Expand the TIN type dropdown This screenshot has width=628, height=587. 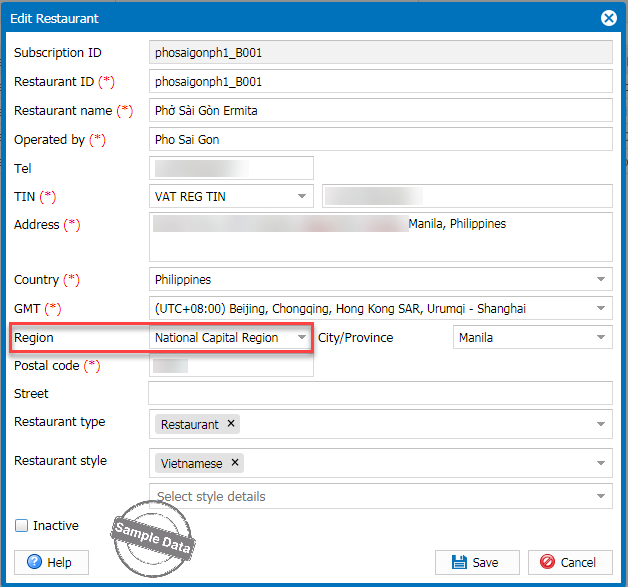(x=302, y=197)
